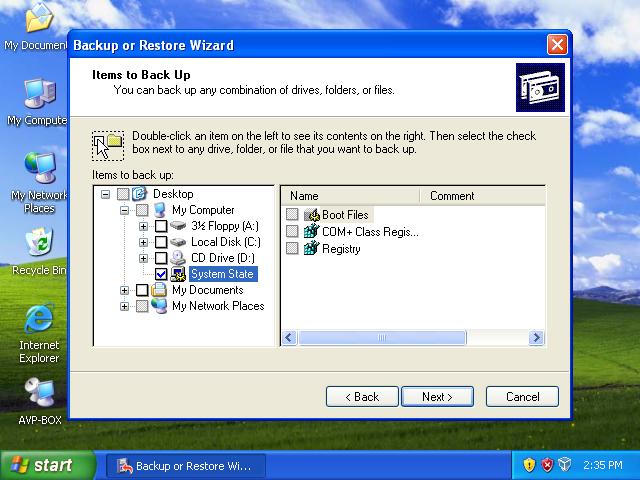This screenshot has height=480, width=640.
Task: Select the 'Registry' list entry text
Action: pyautogui.click(x=341, y=249)
